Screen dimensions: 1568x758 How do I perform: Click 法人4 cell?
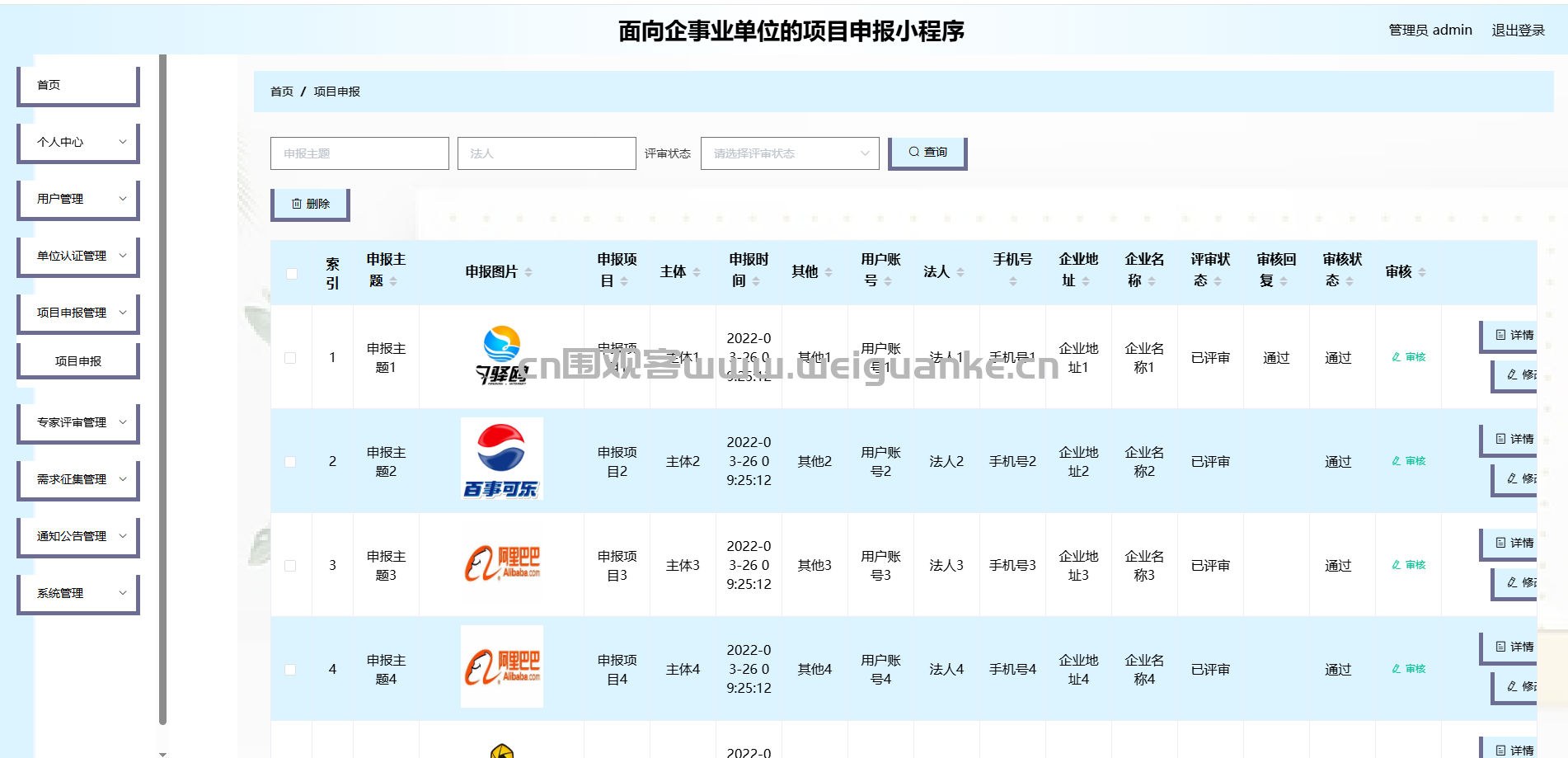(x=946, y=669)
